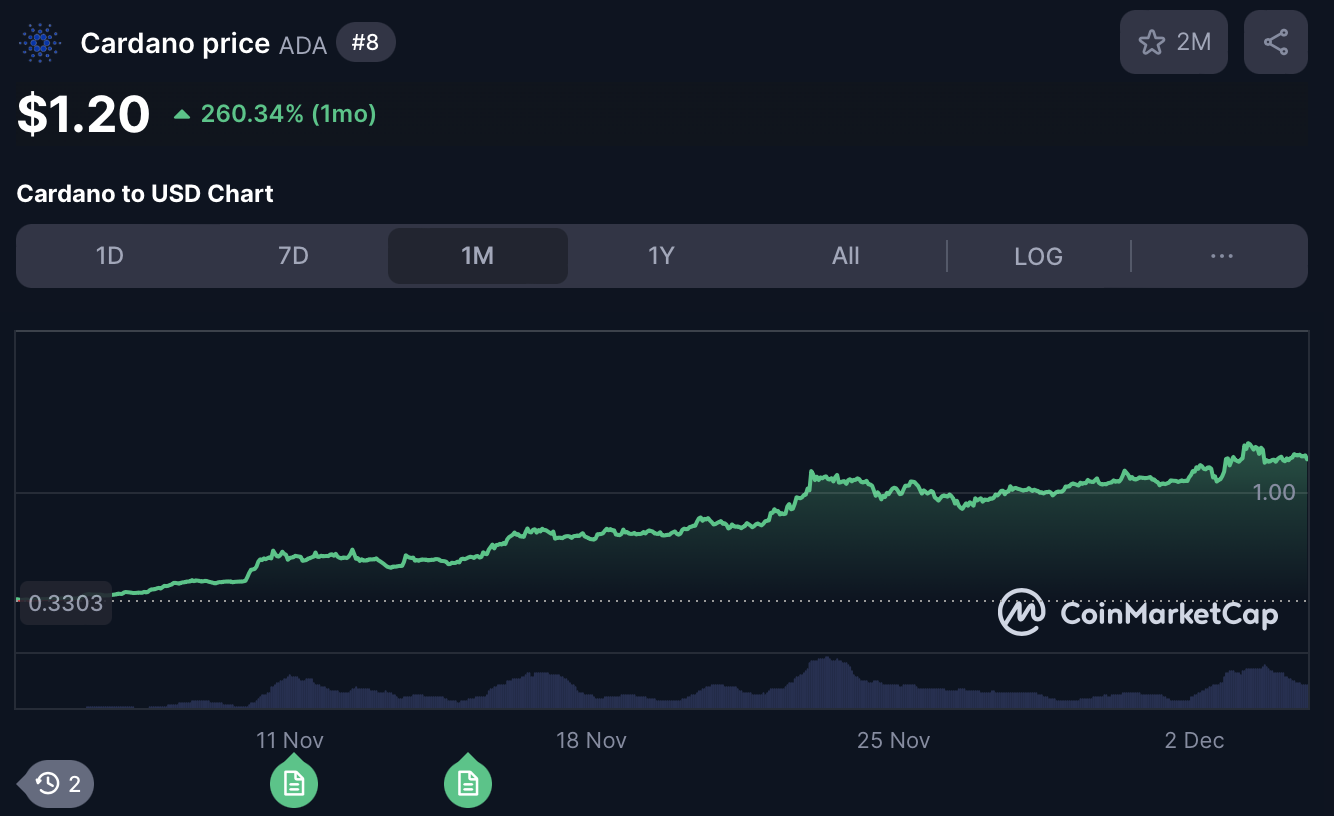
Task: Click the 2 Dec date label
Action: (x=1195, y=741)
